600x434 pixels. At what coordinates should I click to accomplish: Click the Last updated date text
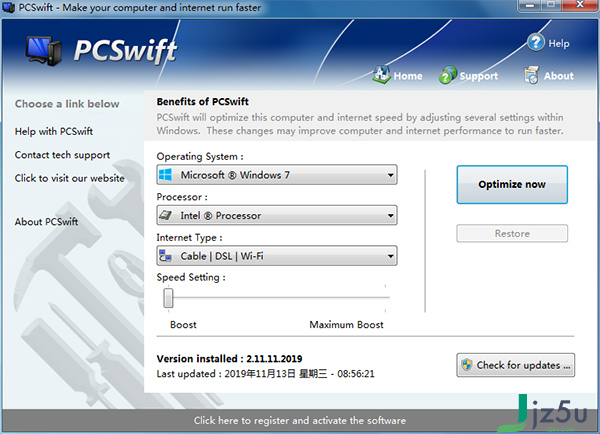pyautogui.click(x=265, y=374)
